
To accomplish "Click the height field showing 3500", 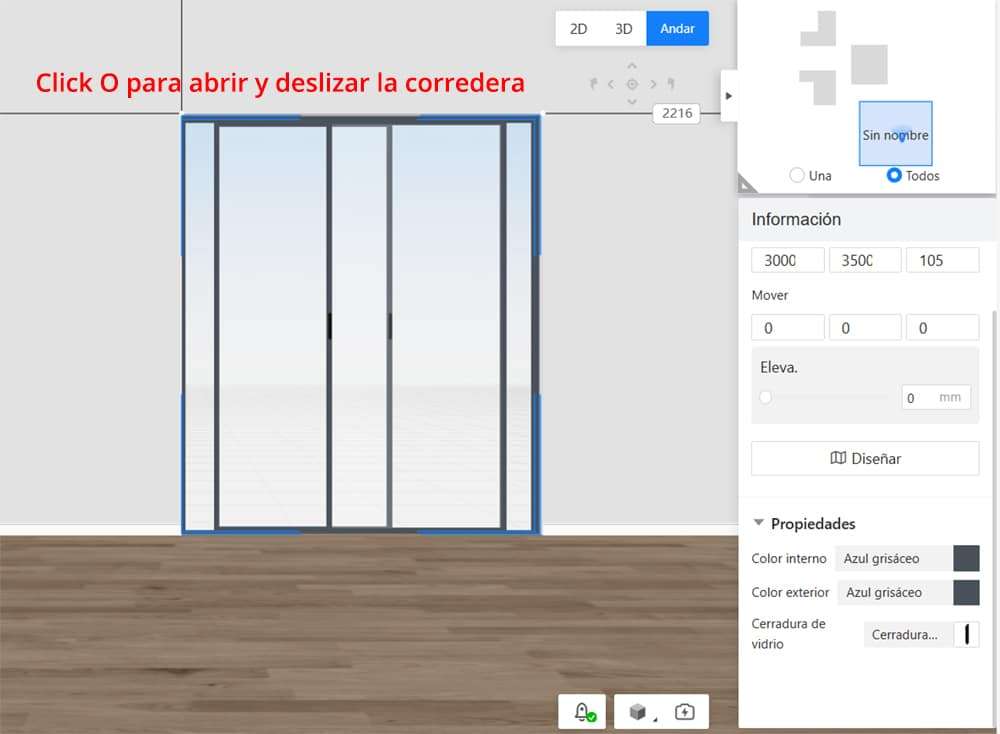I will tap(865, 260).
